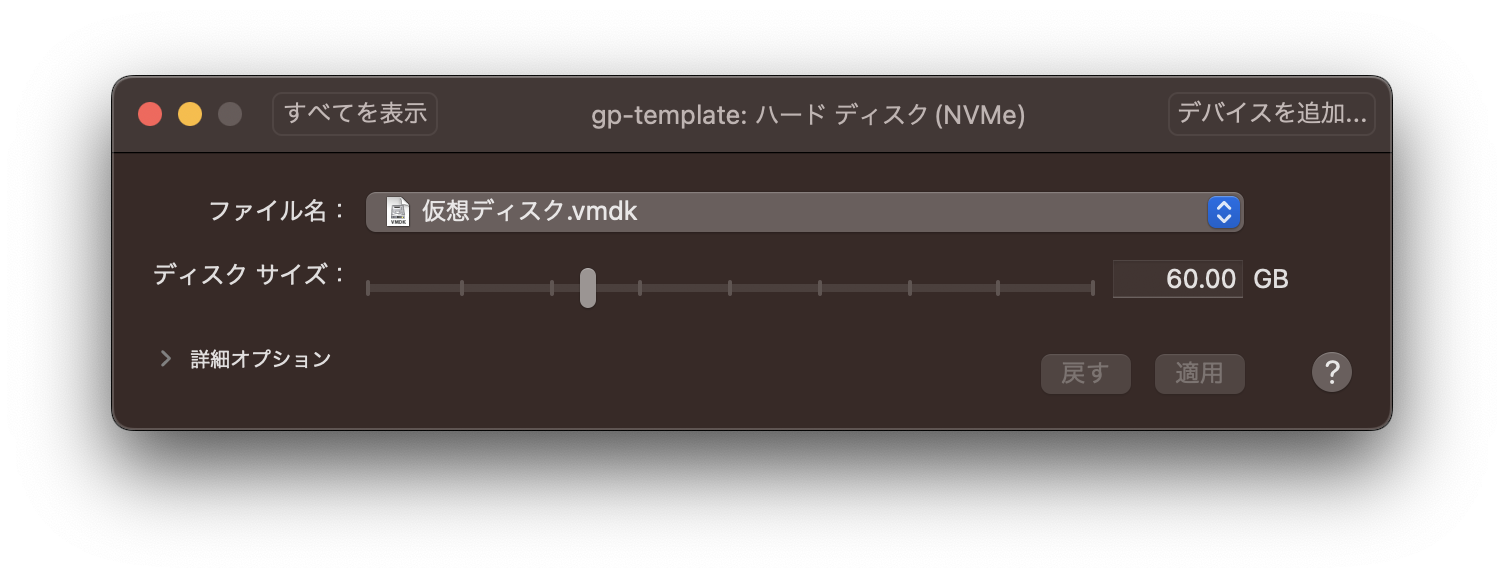Viewport: 1504px width, 578px height.
Task: Open the 仮想ディスク.vmdk file name dropdown
Action: [x=803, y=212]
